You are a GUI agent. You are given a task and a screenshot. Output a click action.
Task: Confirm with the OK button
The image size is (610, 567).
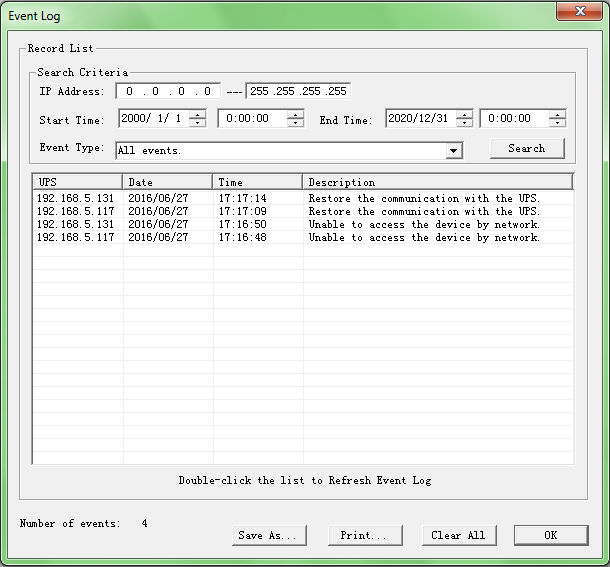point(550,535)
